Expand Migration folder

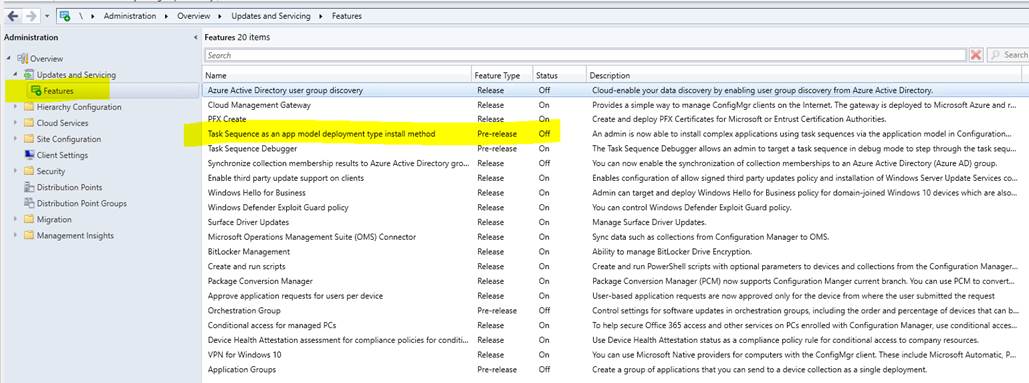point(15,219)
